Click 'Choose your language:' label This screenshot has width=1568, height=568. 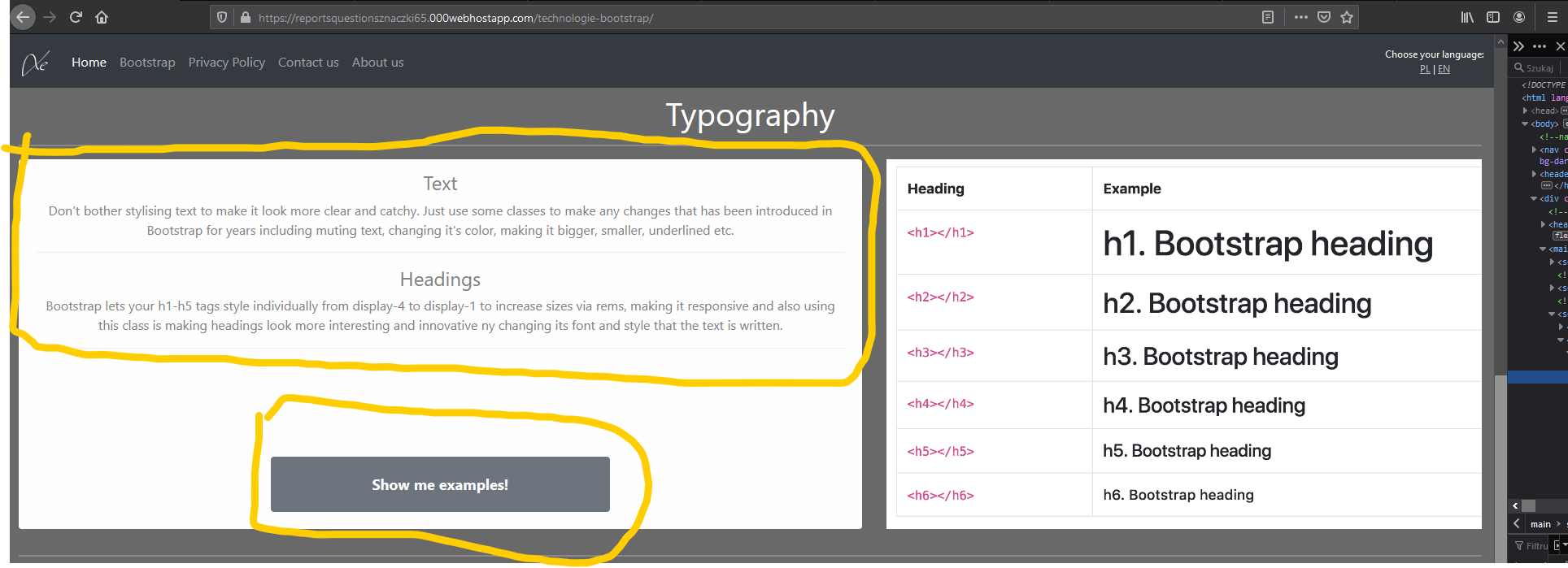1434,54
